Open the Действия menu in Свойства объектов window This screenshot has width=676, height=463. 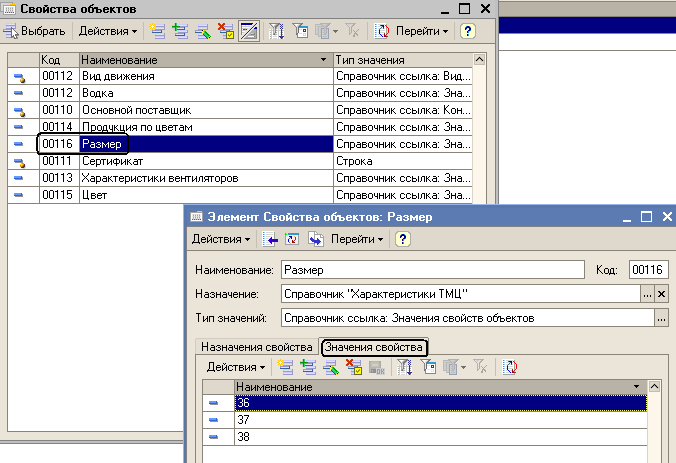click(x=106, y=31)
